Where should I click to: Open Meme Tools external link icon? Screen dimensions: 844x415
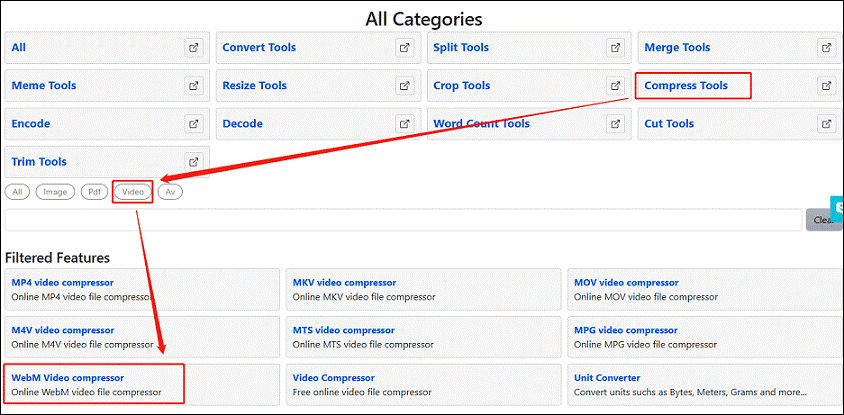pyautogui.click(x=193, y=86)
